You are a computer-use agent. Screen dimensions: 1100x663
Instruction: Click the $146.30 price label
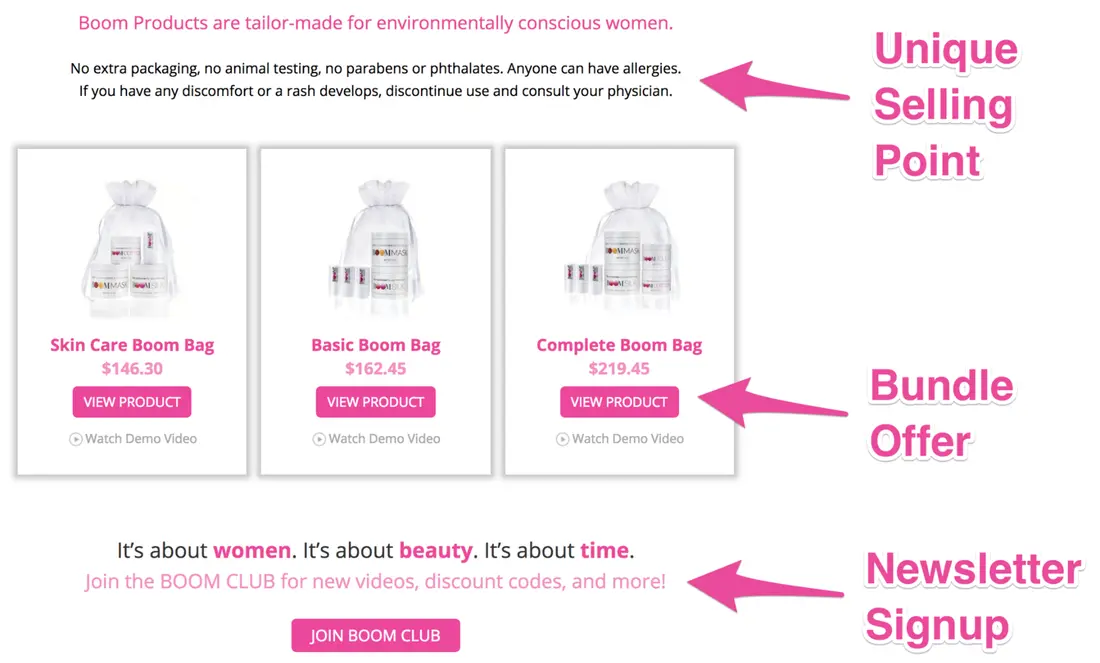pos(132,369)
